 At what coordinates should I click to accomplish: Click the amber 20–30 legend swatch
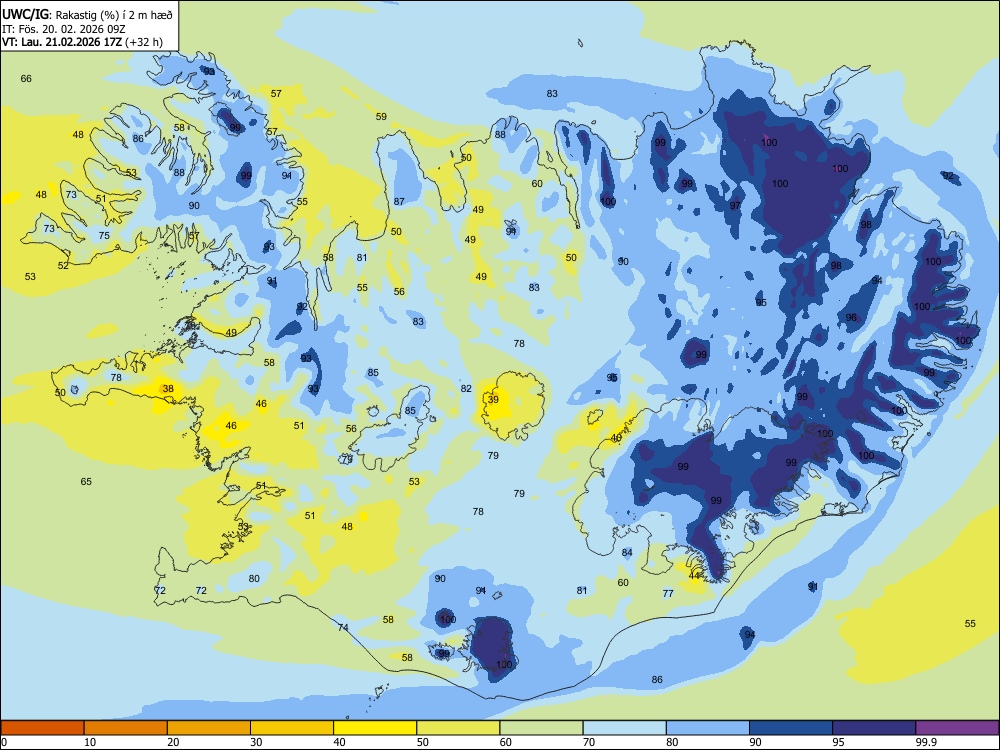[209, 728]
